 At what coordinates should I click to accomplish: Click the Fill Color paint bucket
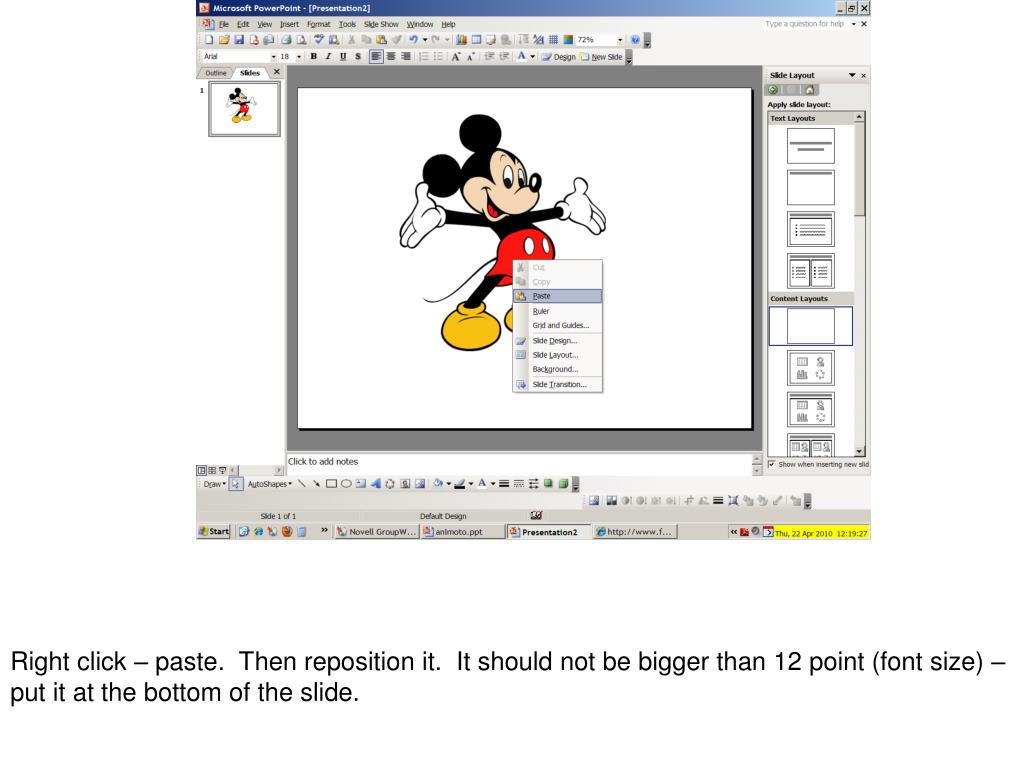437,484
